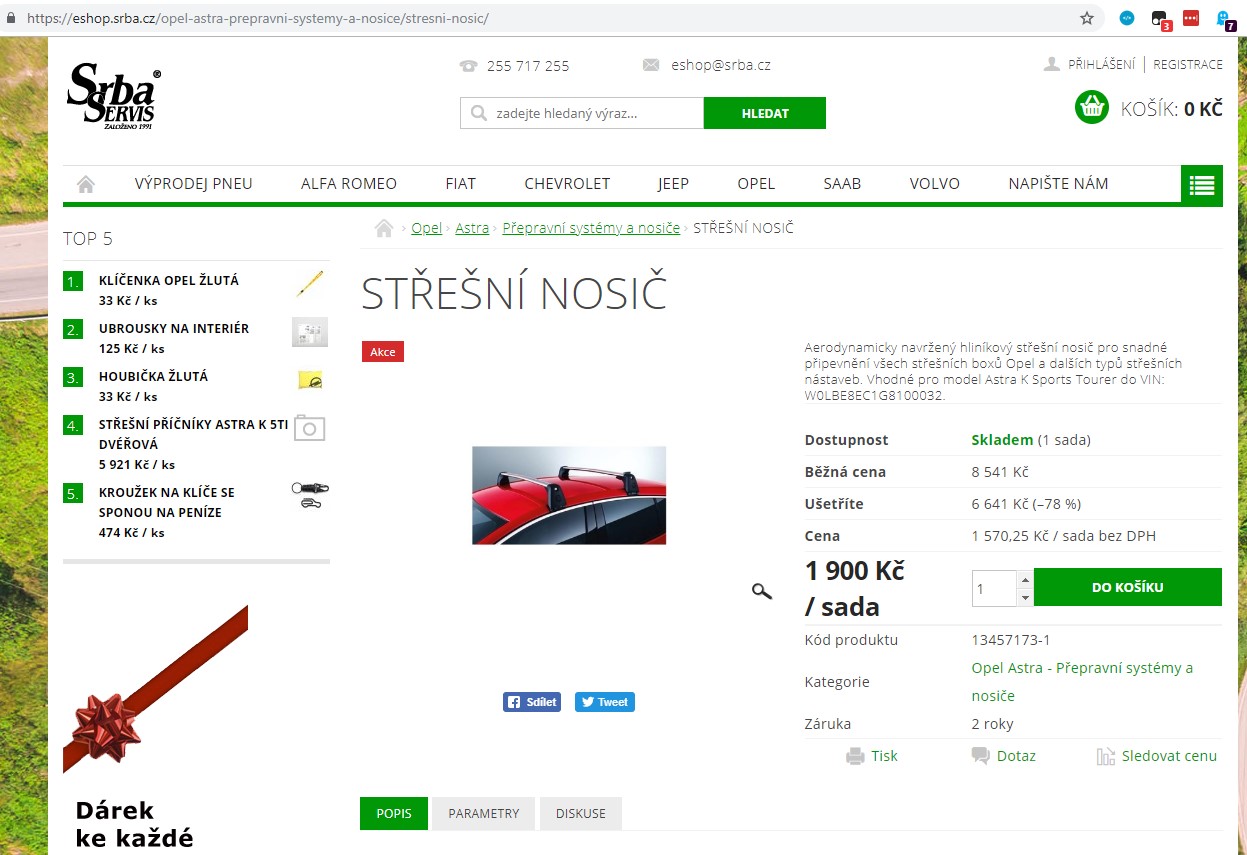Bookmark page with the star icon

click(1087, 18)
